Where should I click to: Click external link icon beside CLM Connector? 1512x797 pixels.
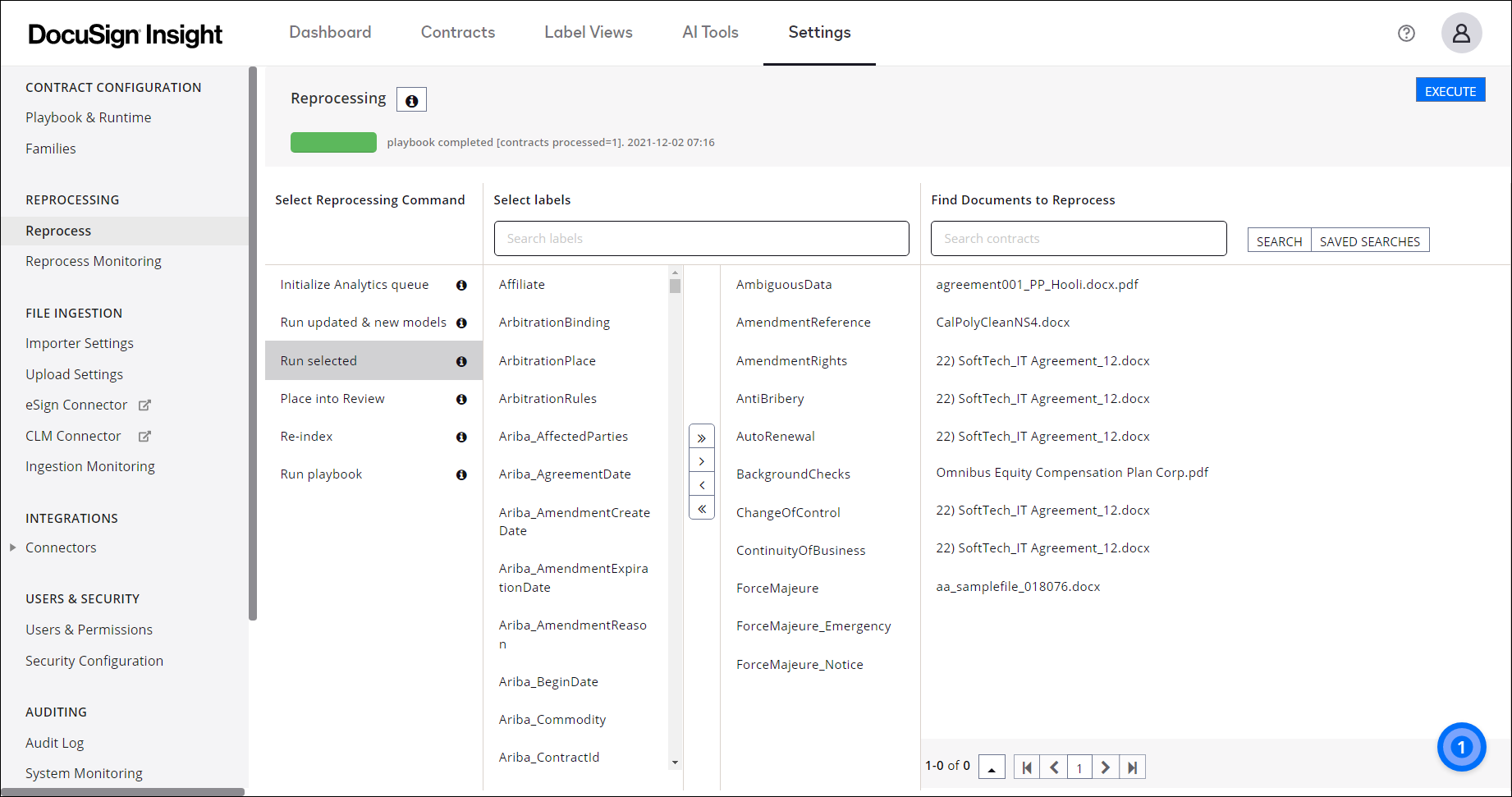pos(144,436)
